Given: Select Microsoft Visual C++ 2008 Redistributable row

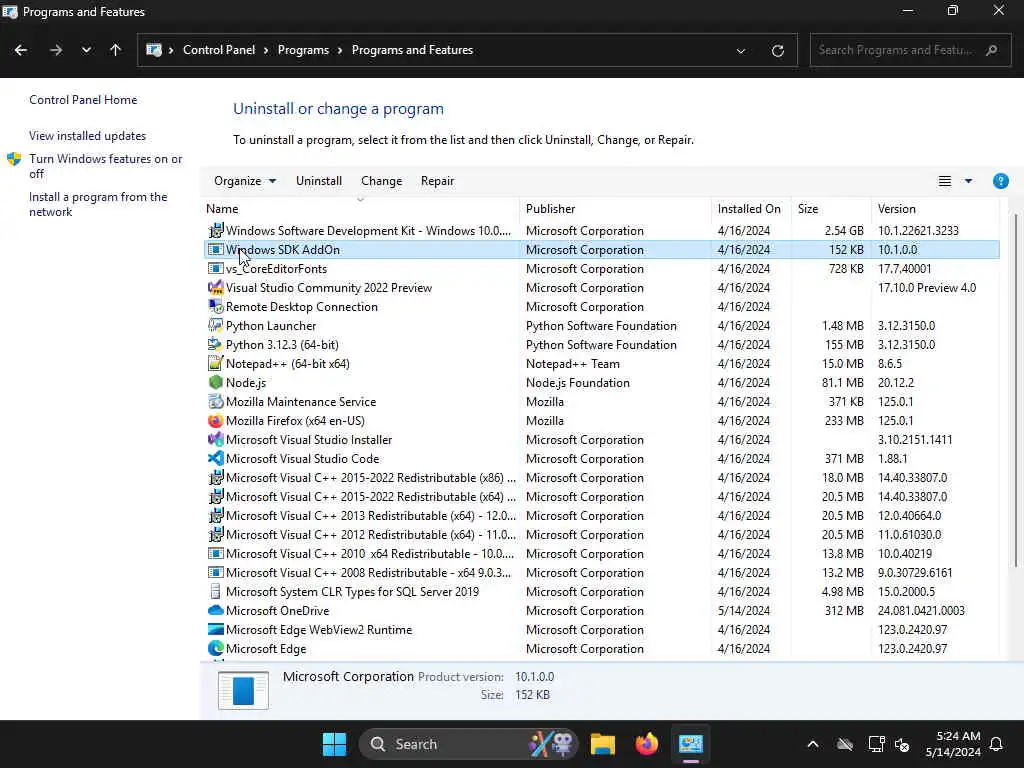Looking at the screenshot, I should pyautogui.click(x=601, y=572).
